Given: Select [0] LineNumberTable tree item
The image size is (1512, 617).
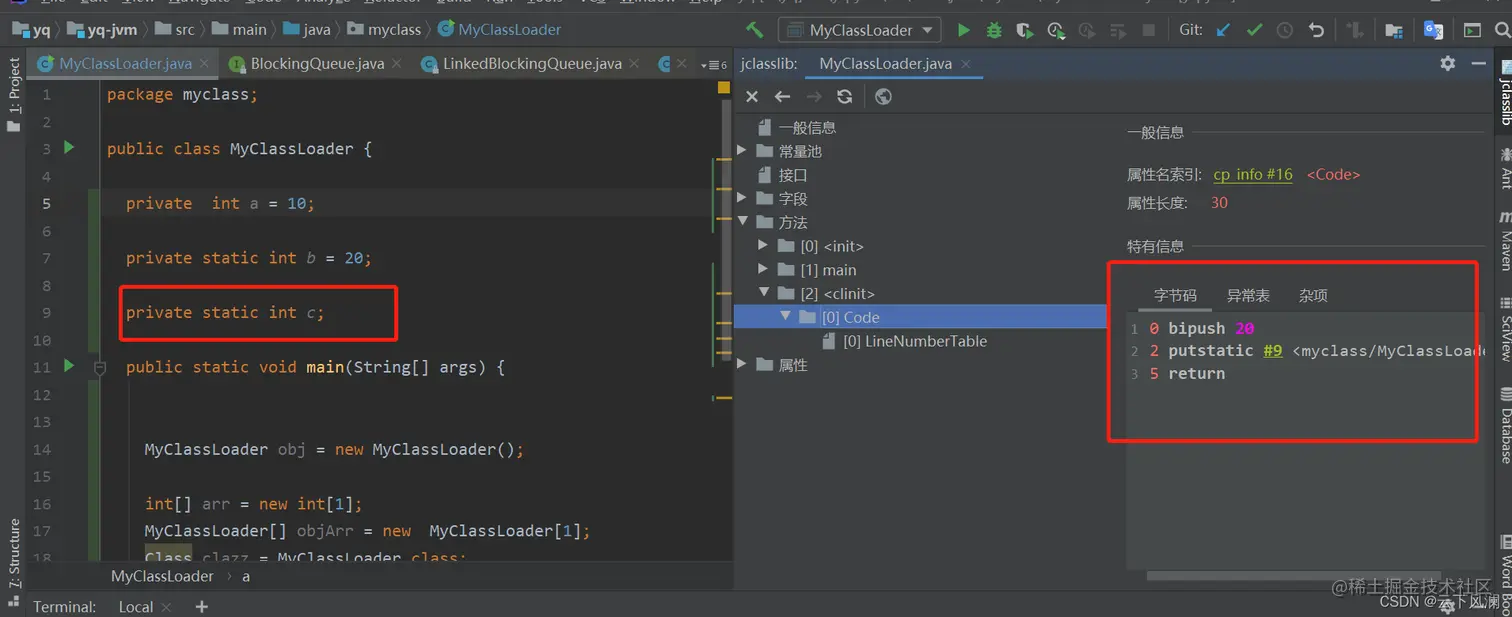Looking at the screenshot, I should (x=914, y=341).
